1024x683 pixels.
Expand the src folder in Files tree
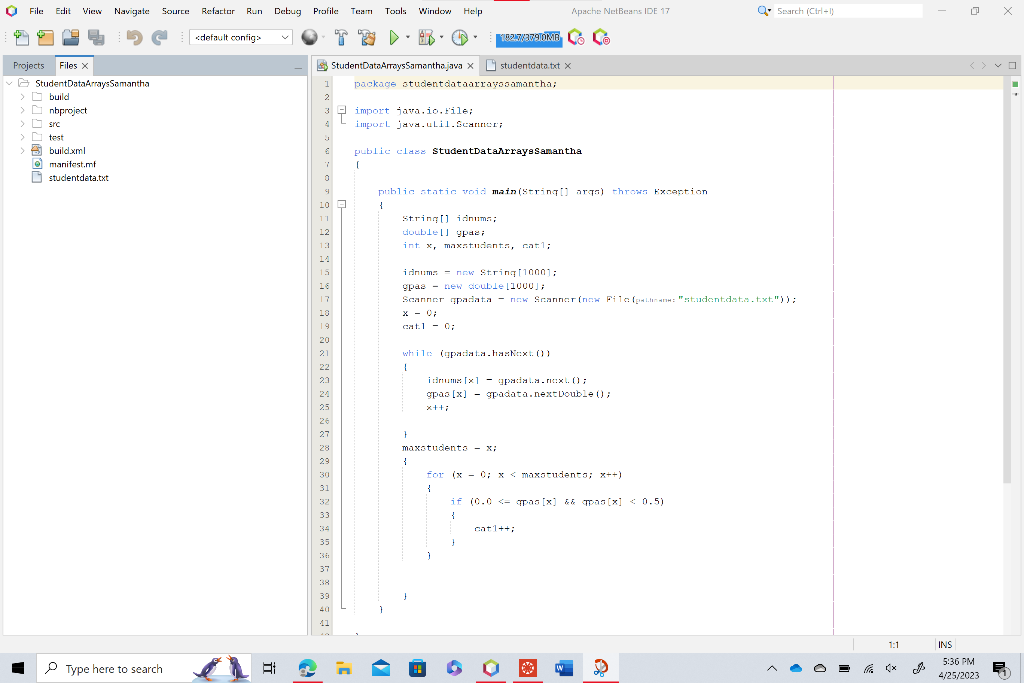pyautogui.click(x=22, y=123)
